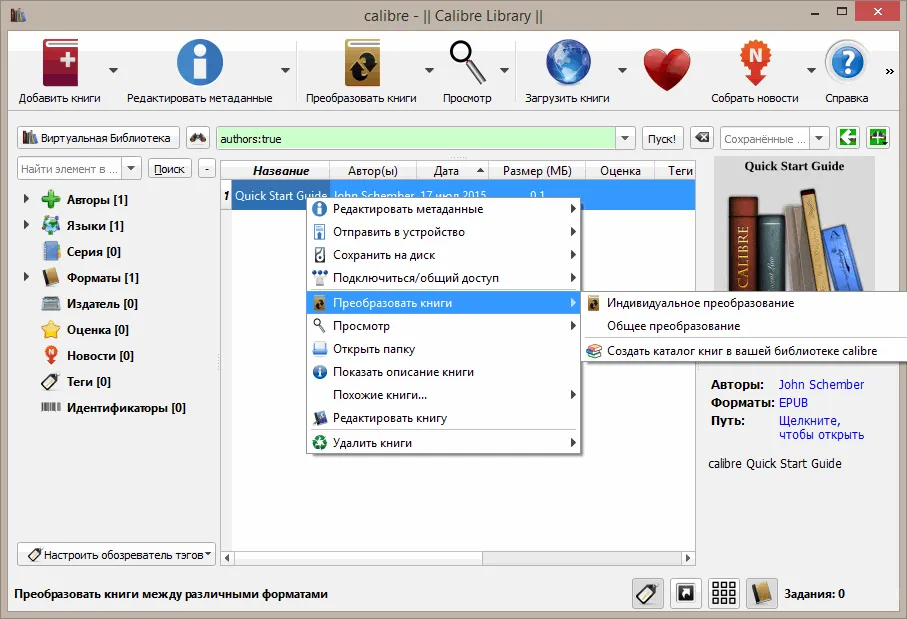Open the Просмотр toolbar dropdown arrow
907x619 pixels.
point(504,71)
